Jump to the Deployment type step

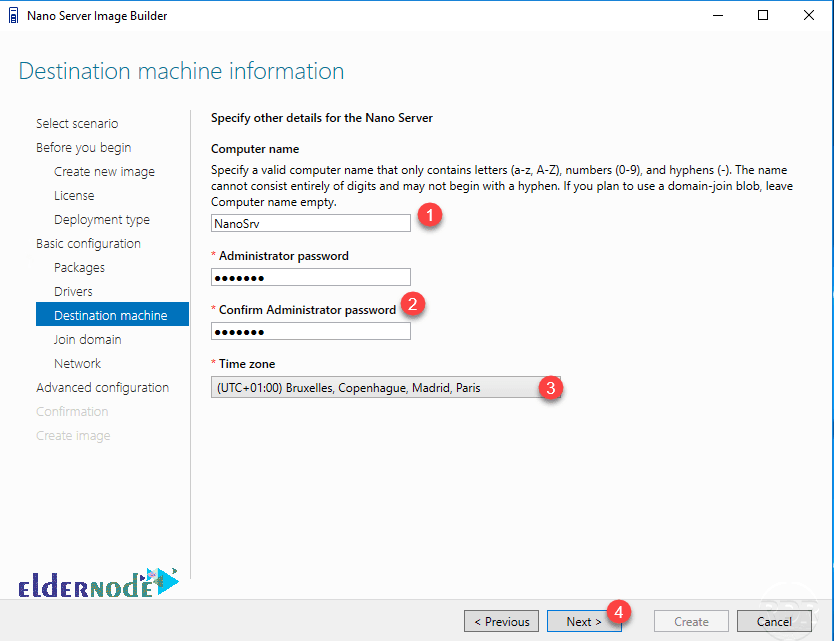102,220
